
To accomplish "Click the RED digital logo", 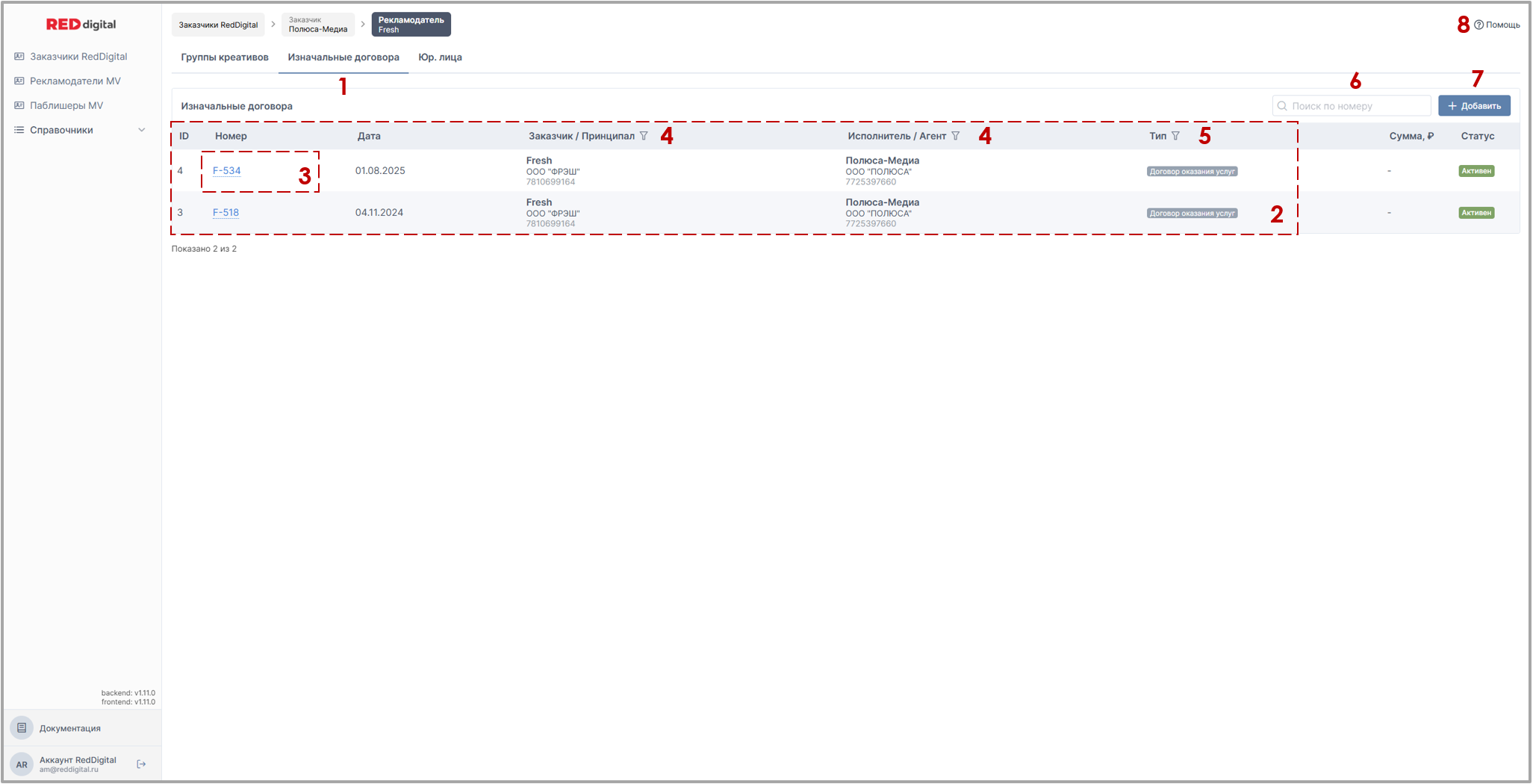I will pyautogui.click(x=81, y=25).
